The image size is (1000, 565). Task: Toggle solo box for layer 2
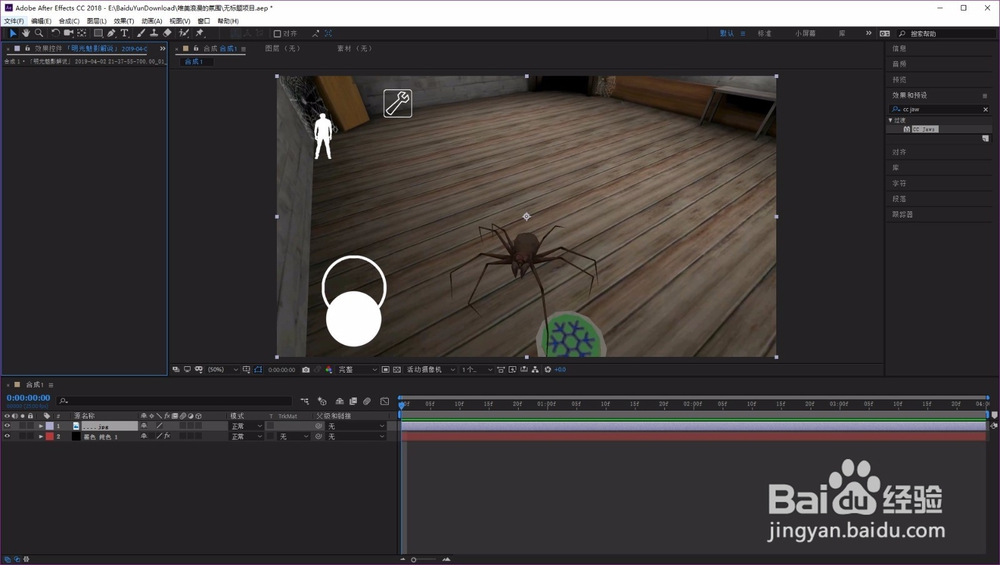pyautogui.click(x=22, y=437)
